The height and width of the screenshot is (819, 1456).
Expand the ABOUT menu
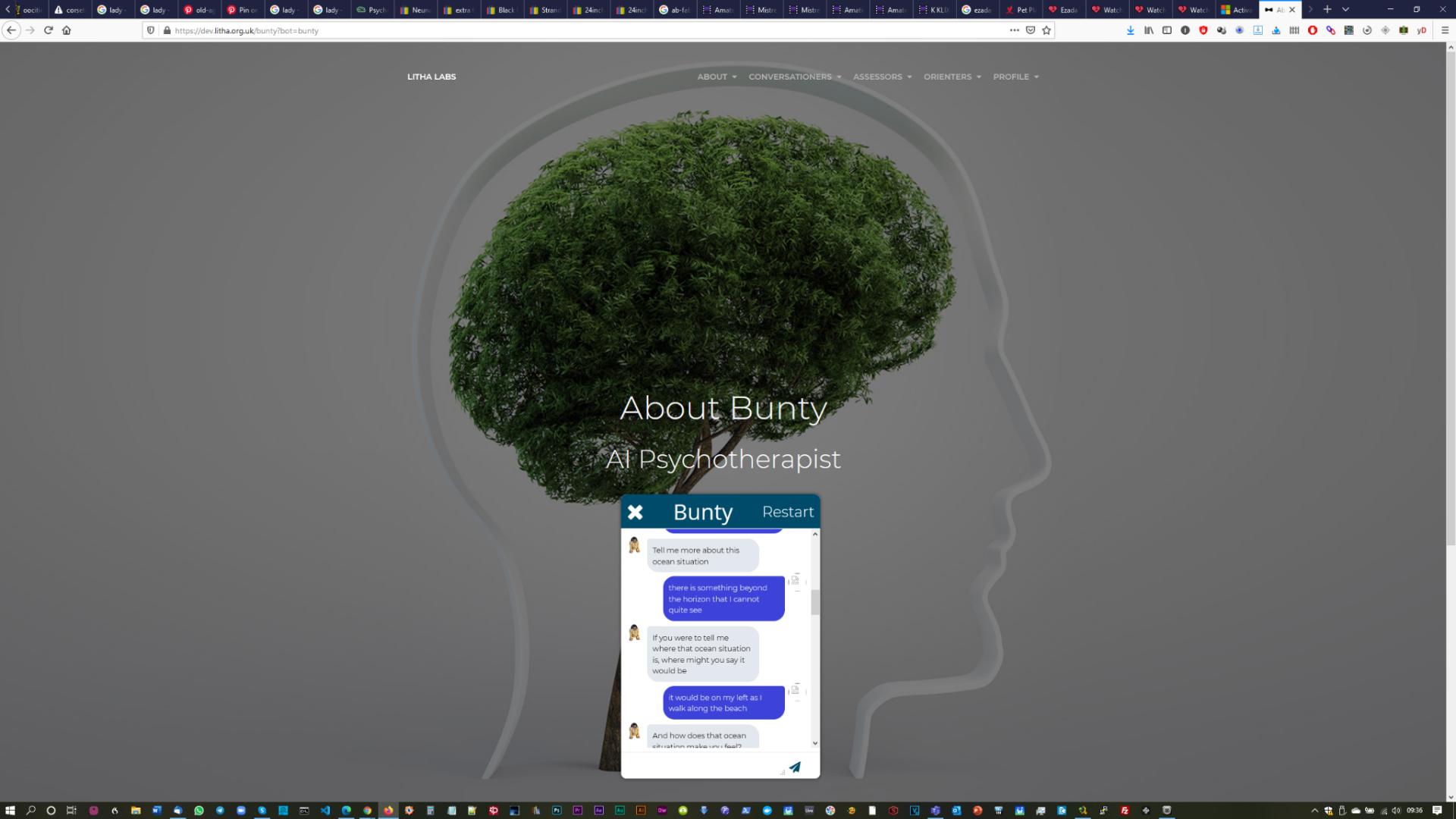coord(717,77)
